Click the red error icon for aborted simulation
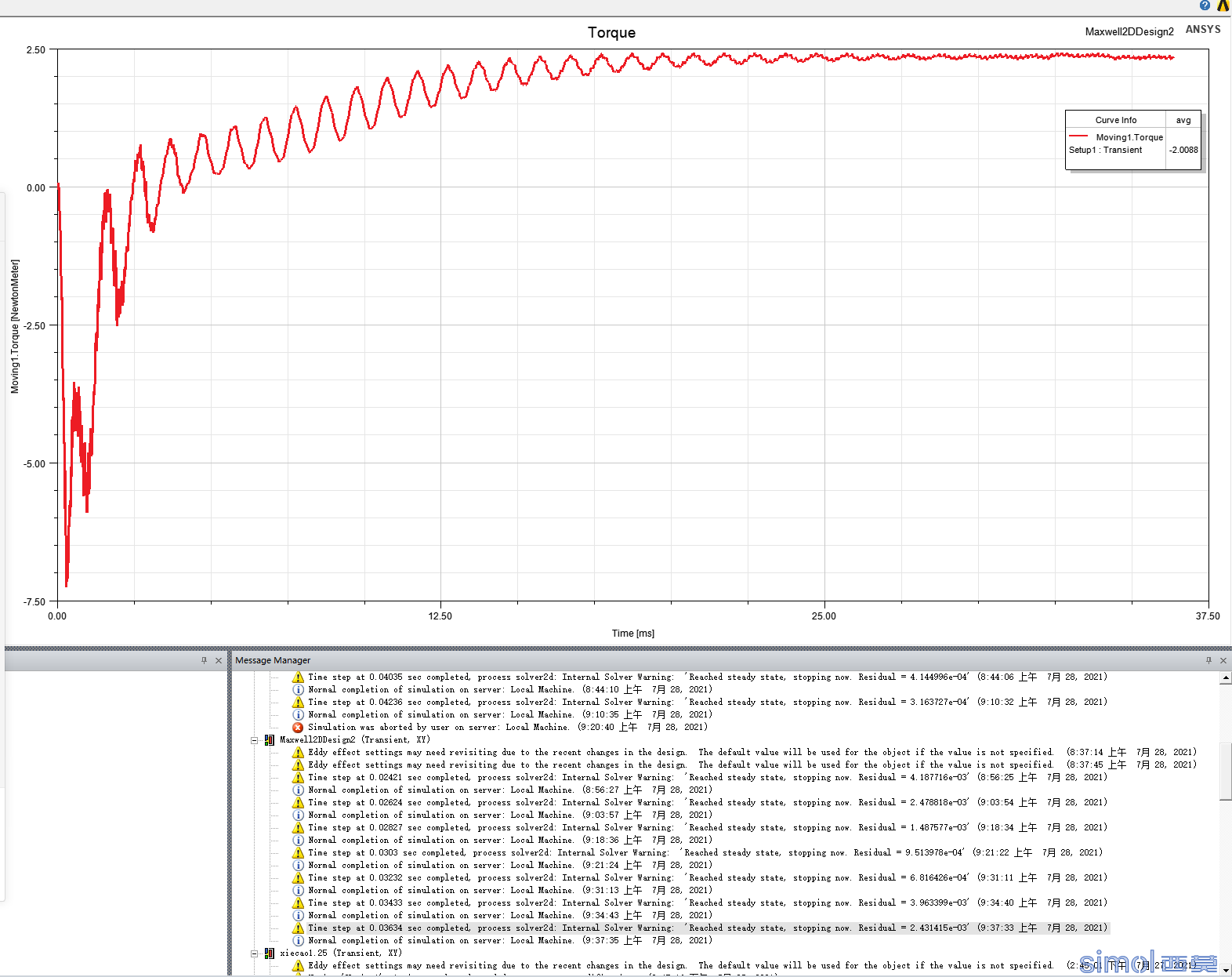 (x=298, y=727)
